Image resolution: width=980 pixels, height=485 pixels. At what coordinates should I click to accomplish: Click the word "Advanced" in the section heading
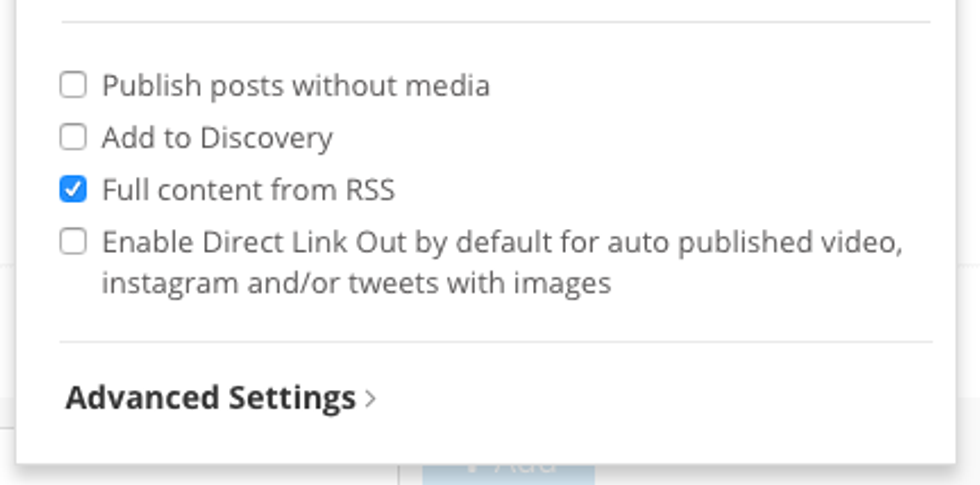click(x=143, y=398)
